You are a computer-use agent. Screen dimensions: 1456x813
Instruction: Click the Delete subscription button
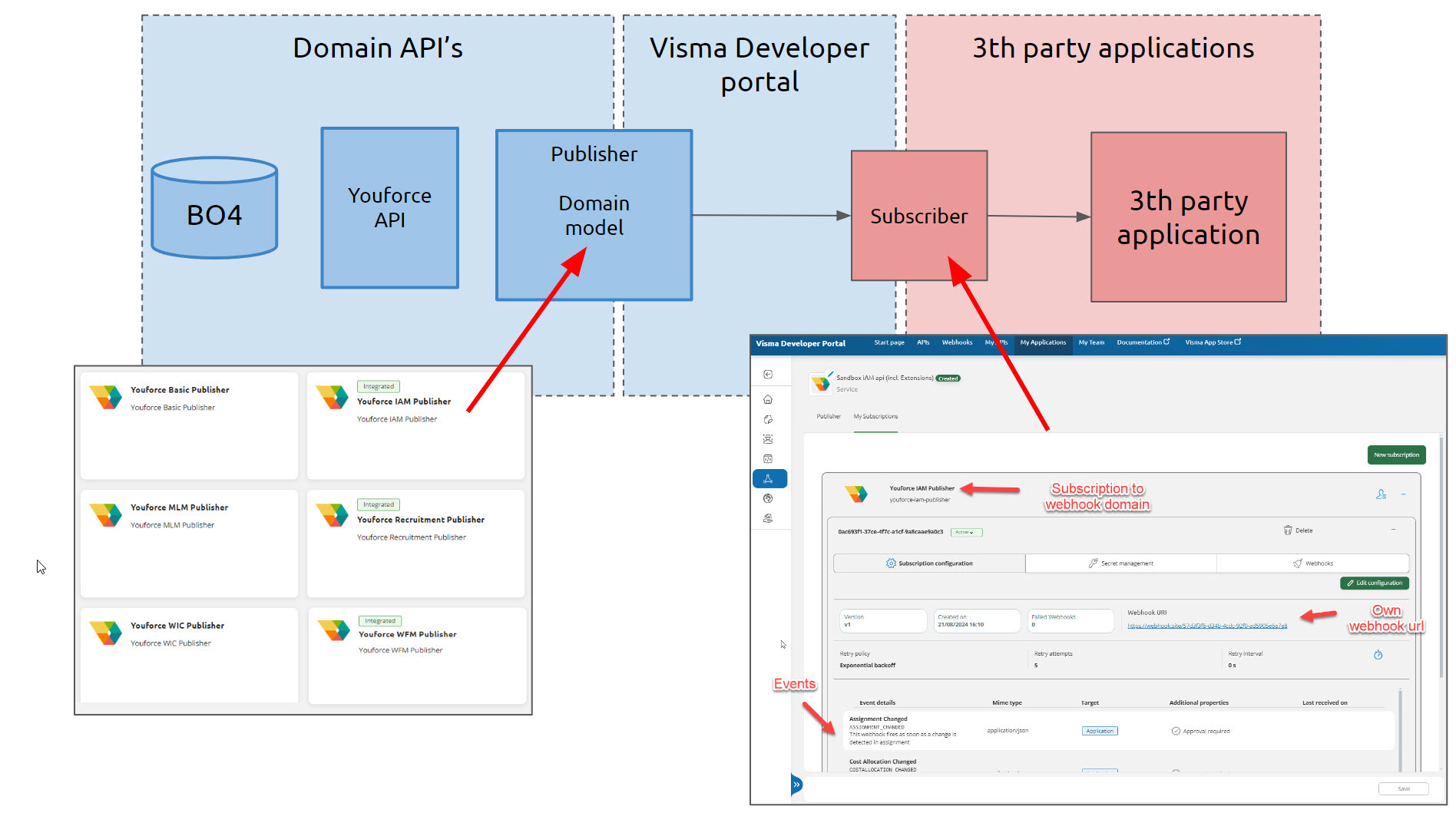[x=1298, y=530]
